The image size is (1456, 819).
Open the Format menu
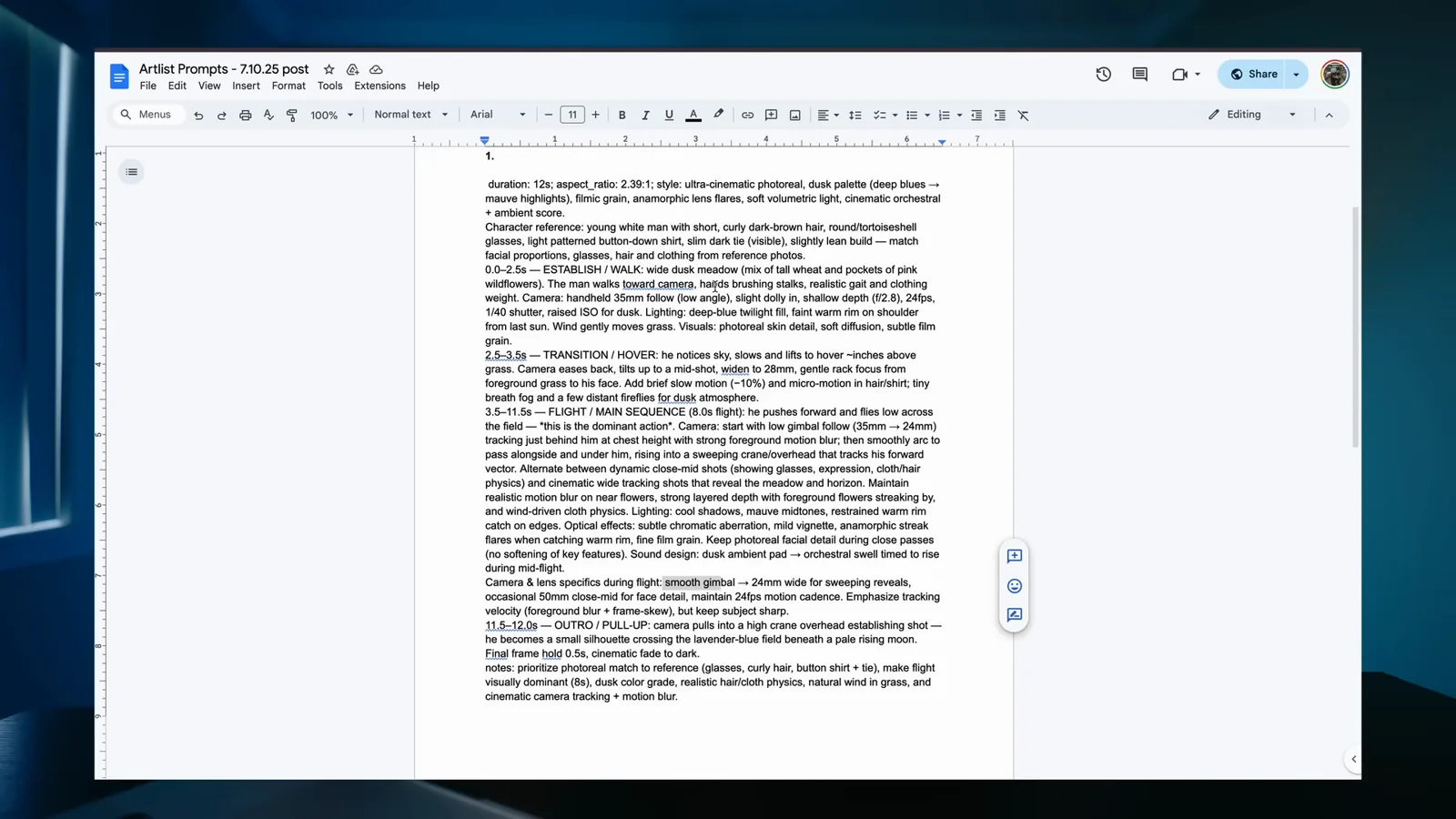coord(288,86)
